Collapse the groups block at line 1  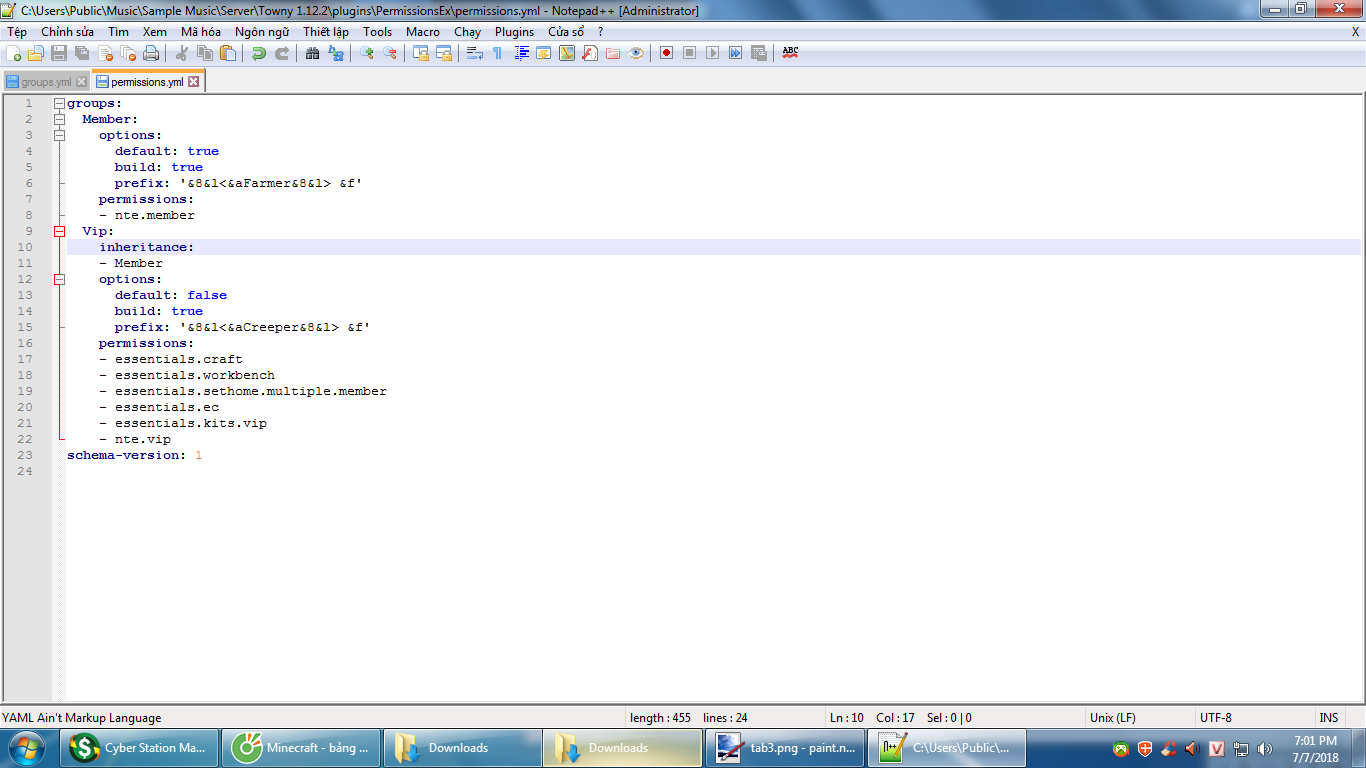pyautogui.click(x=59, y=102)
